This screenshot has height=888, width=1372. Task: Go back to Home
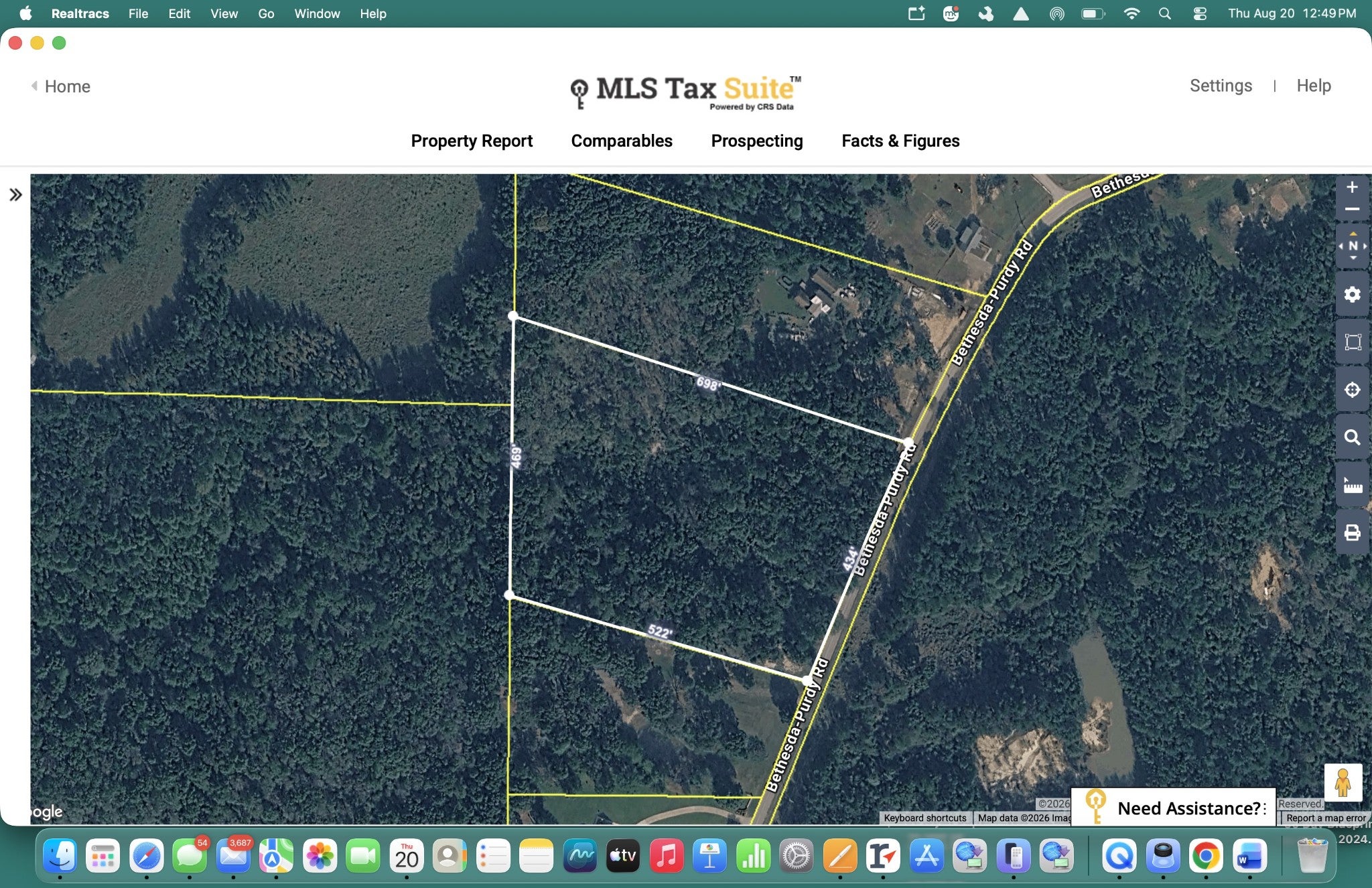[61, 86]
